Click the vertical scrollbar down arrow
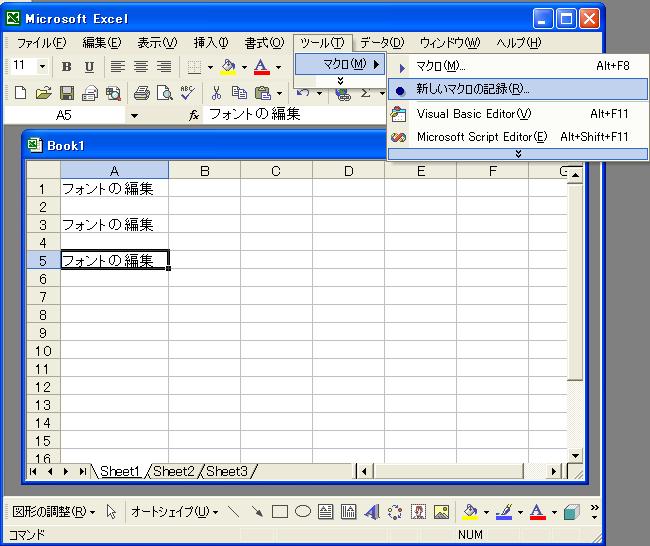 point(575,456)
